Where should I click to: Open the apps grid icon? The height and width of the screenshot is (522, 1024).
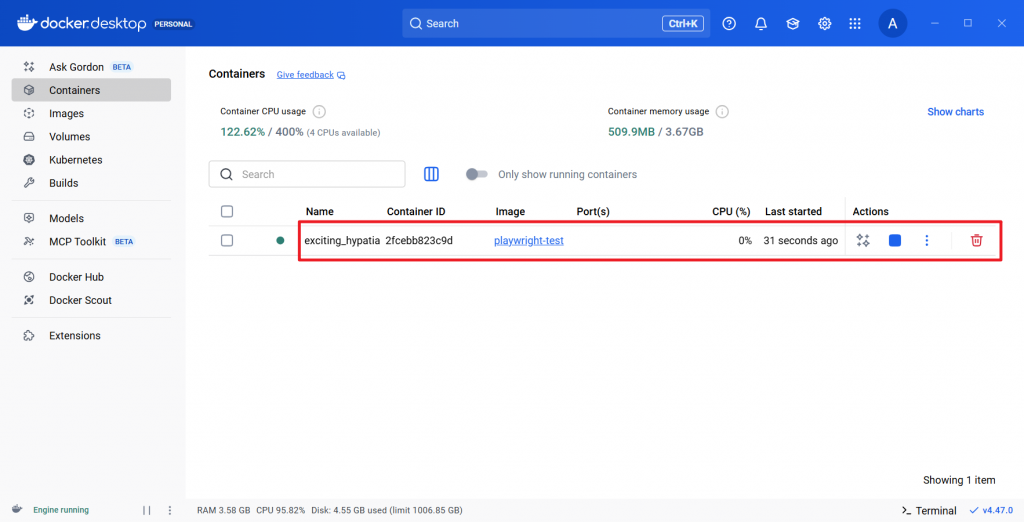855,24
